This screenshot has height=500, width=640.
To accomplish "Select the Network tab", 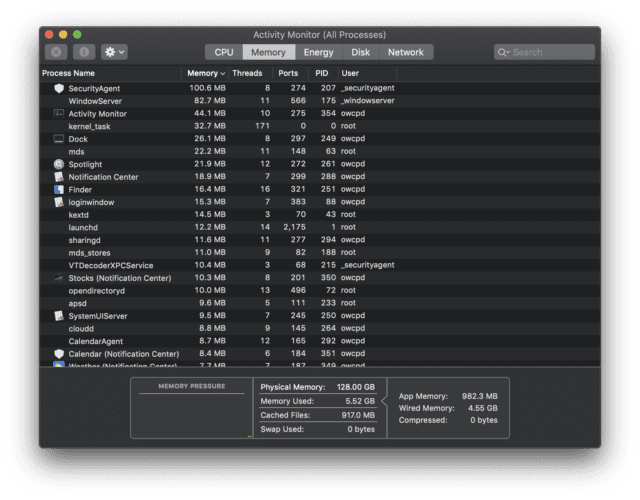I will (x=405, y=52).
